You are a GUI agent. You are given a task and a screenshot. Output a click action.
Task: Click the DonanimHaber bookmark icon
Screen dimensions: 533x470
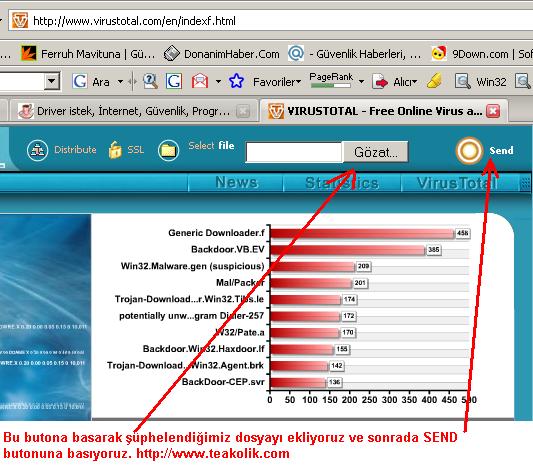point(172,54)
